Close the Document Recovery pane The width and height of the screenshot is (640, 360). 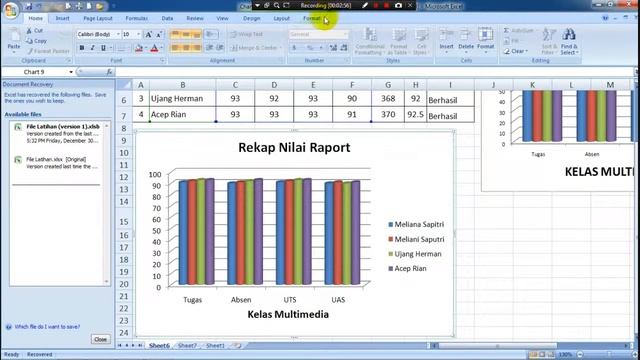point(100,339)
